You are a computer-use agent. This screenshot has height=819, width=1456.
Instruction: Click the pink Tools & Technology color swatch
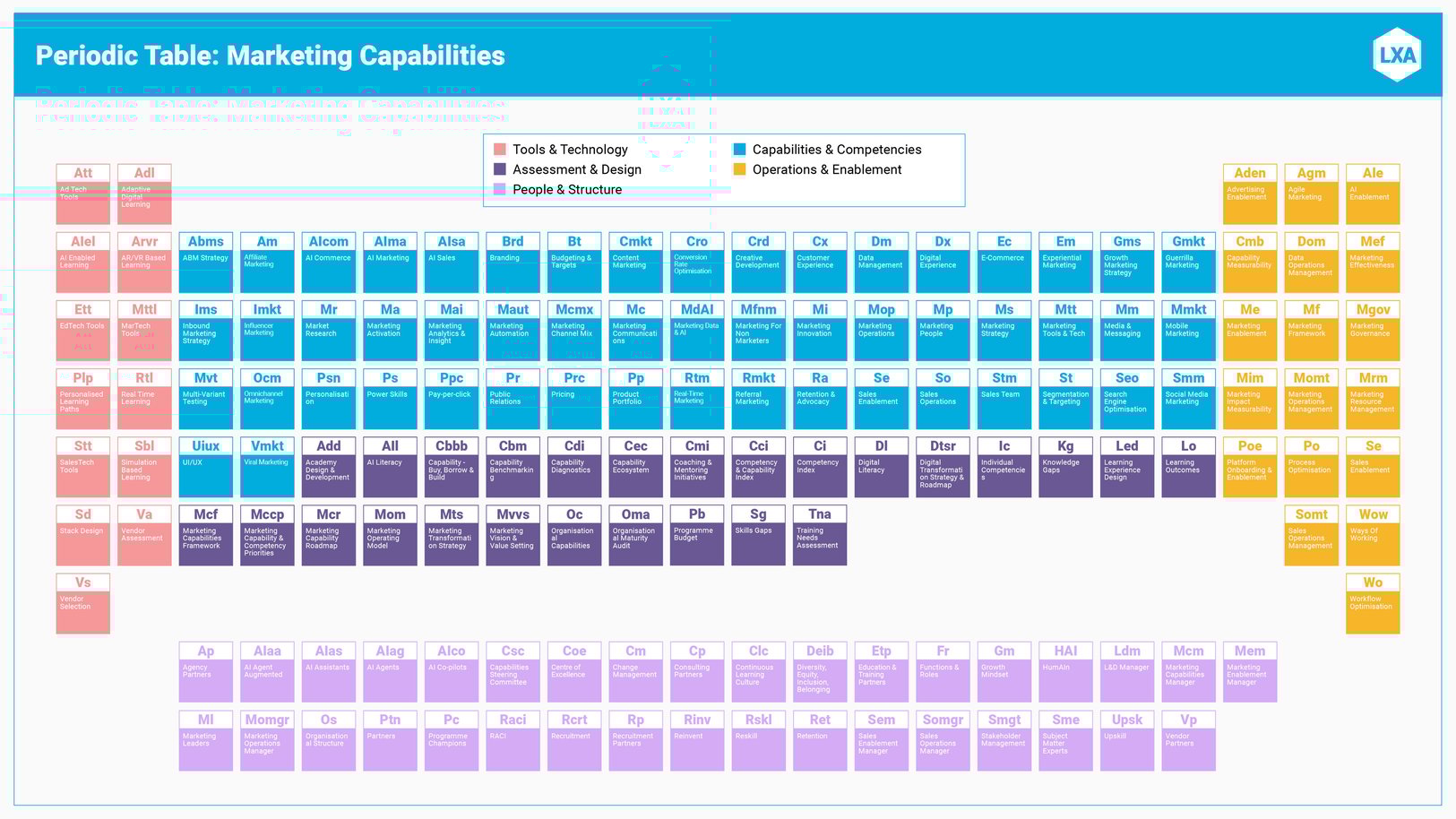[499, 149]
